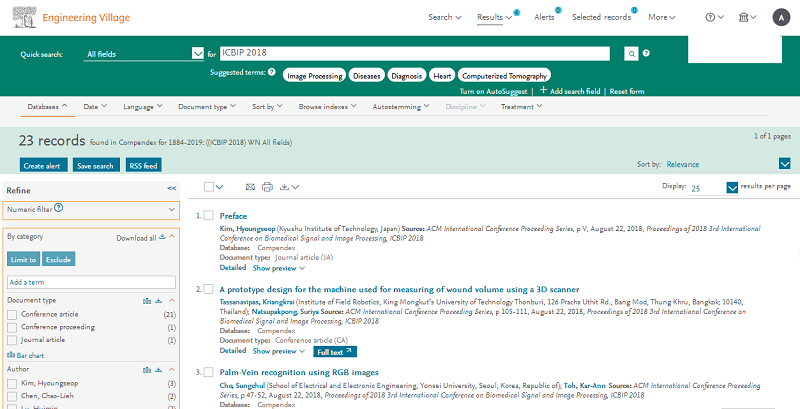Print selected records using printer icon
Viewport: 800px width, 409px height.
click(x=267, y=187)
